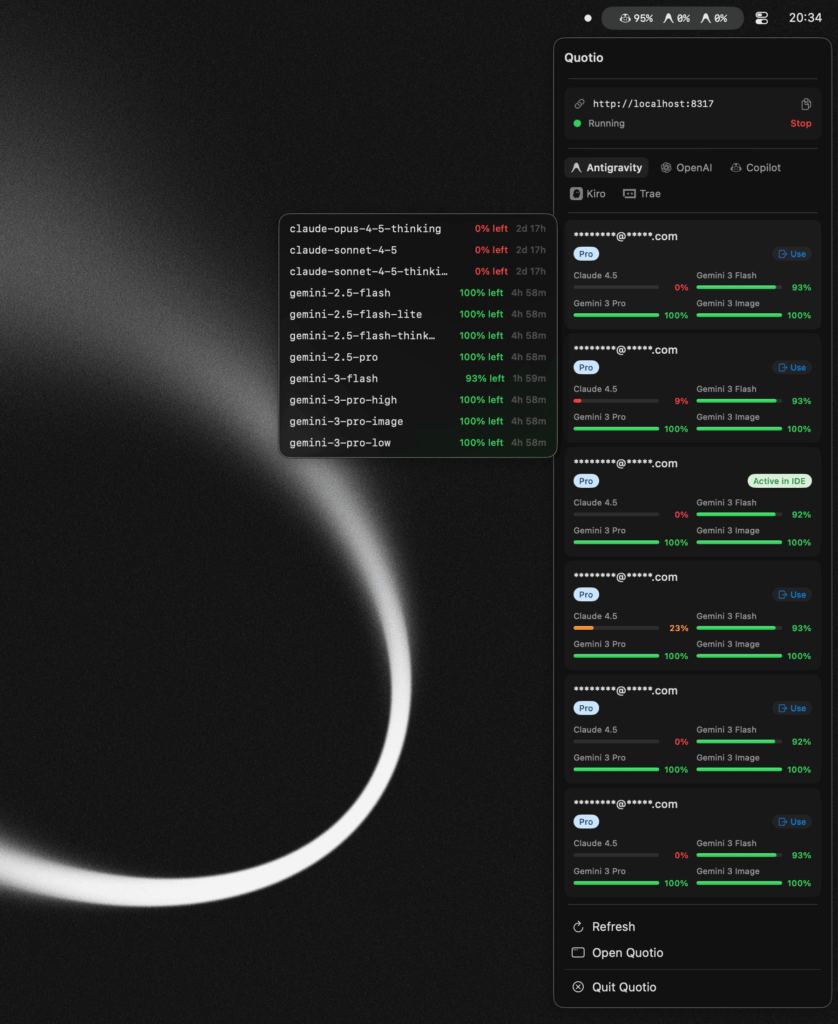
Task: Click the OpenAI provider icon
Action: [x=666, y=168]
